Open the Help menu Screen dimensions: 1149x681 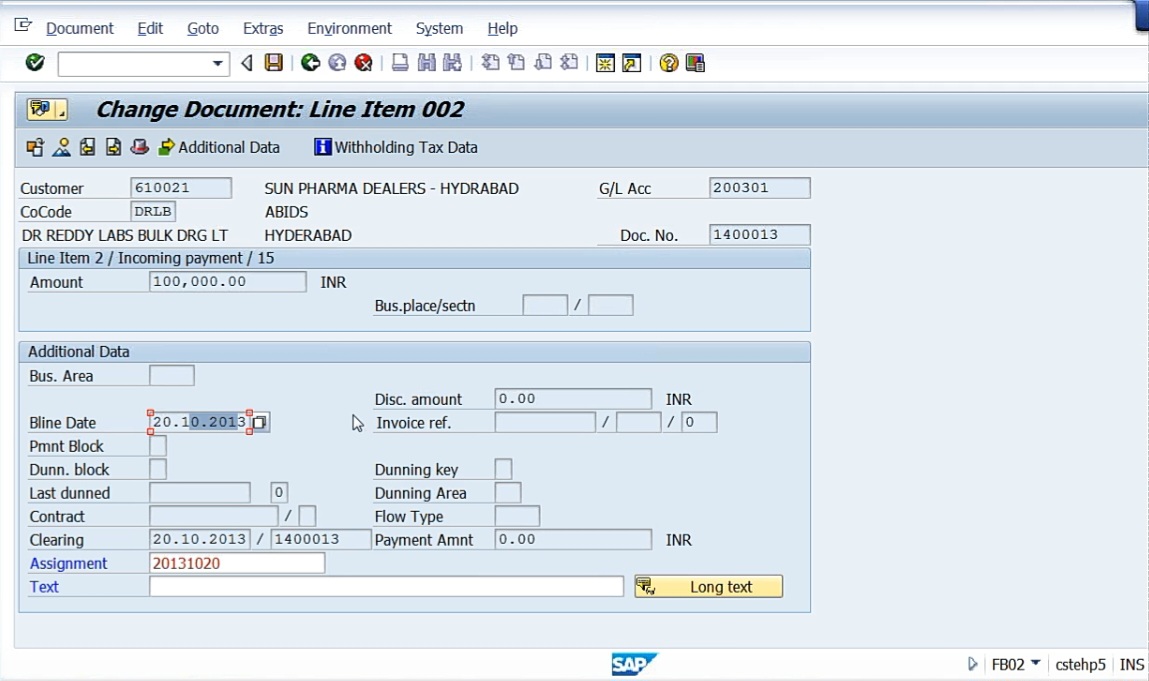[x=502, y=28]
